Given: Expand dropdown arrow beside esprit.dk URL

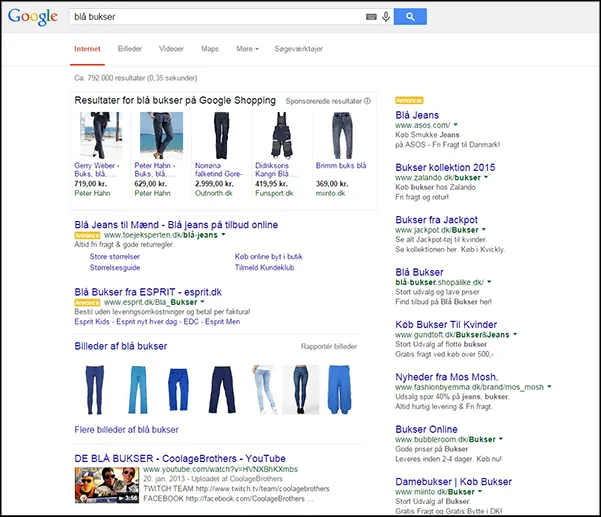Looking at the screenshot, I should pos(202,302).
